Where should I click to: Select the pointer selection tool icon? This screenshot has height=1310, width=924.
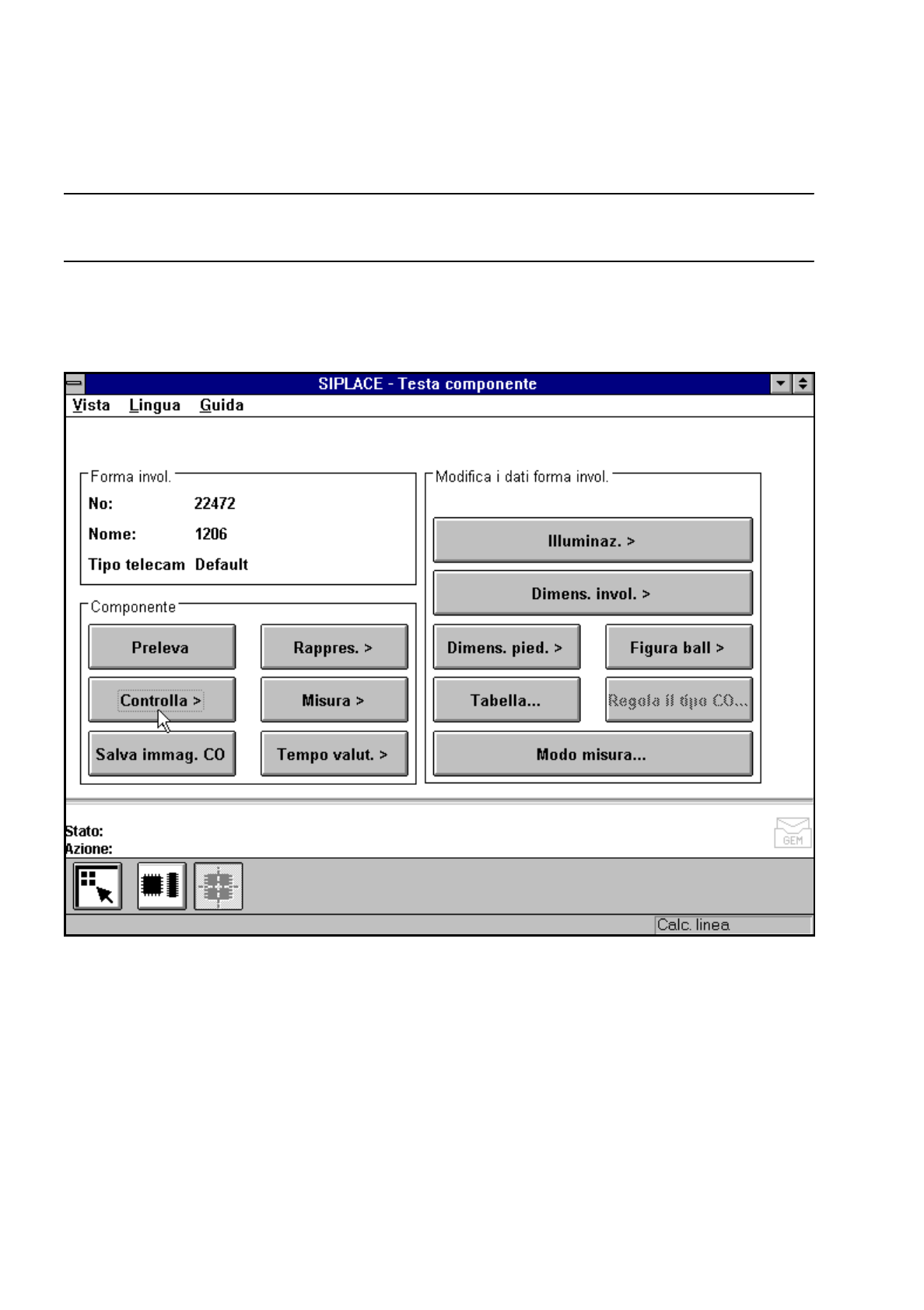[x=98, y=886]
